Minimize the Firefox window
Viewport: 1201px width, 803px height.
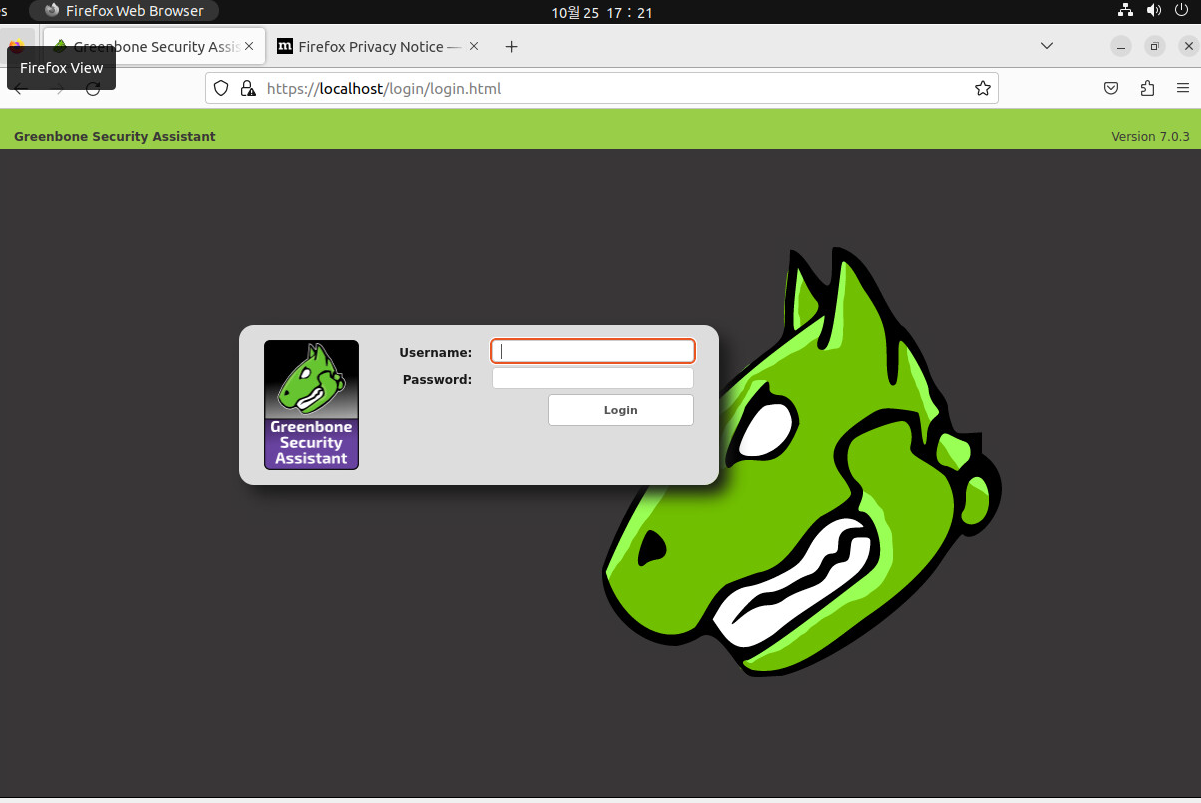tap(1122, 46)
